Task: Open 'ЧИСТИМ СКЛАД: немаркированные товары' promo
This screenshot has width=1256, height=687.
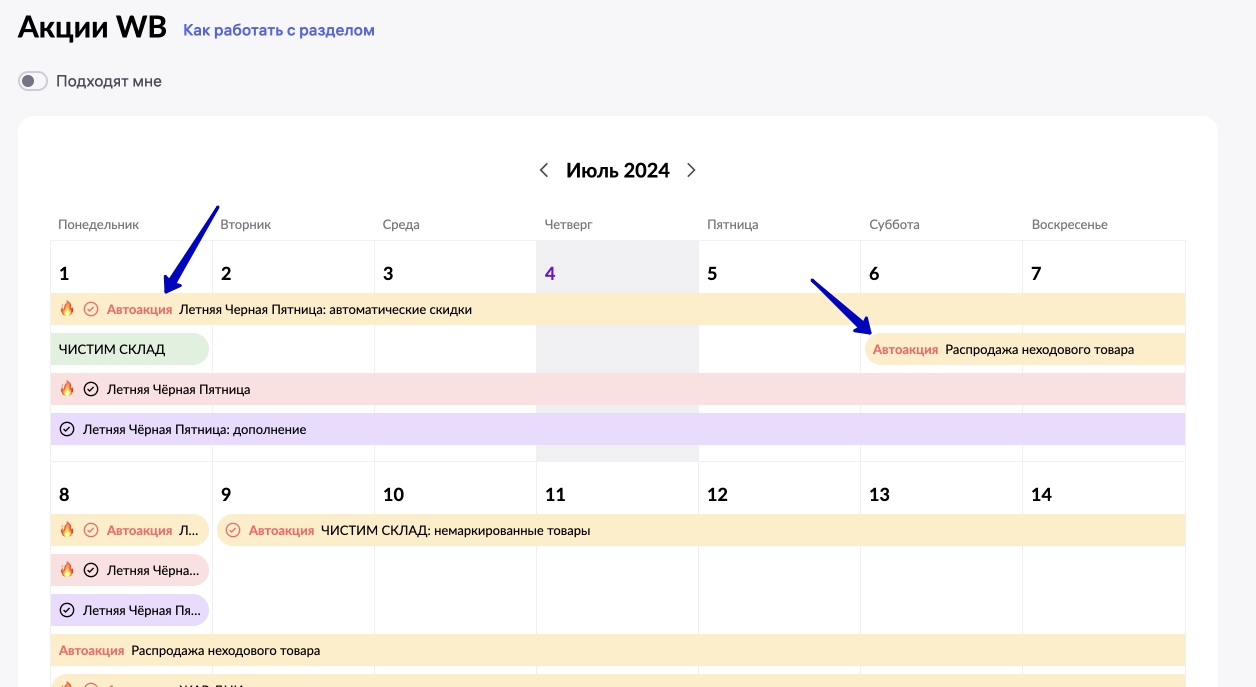Action: 701,530
